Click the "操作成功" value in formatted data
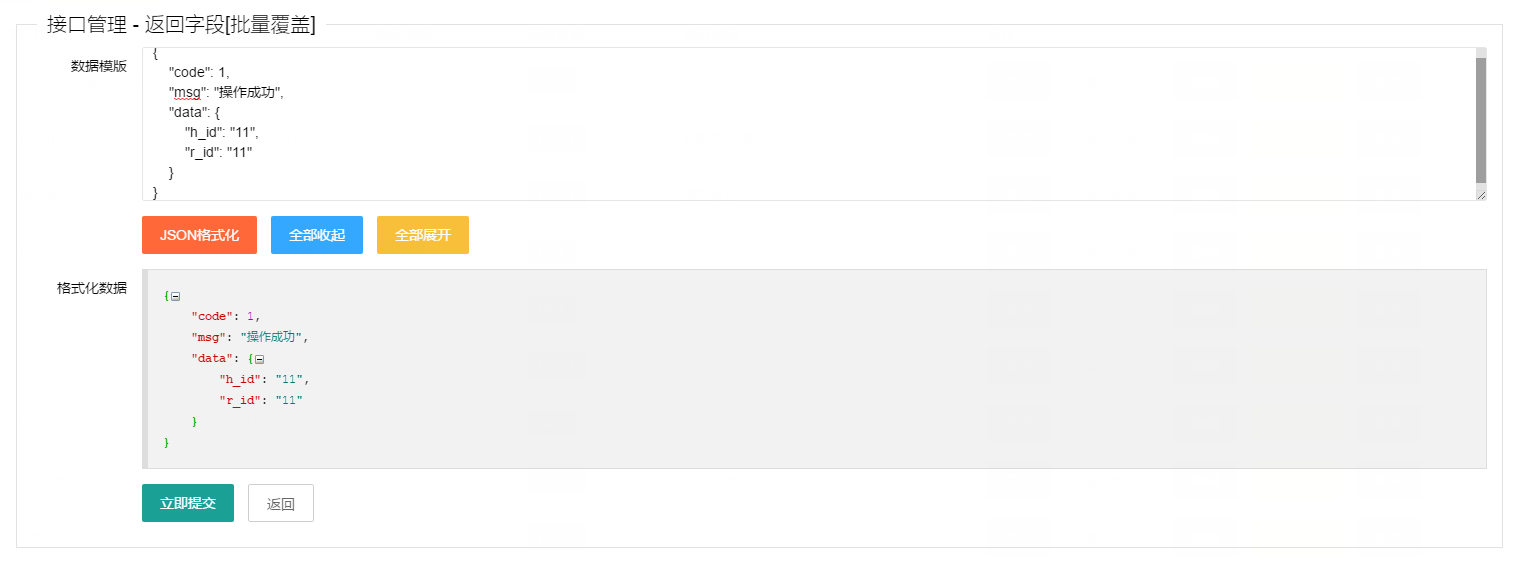This screenshot has width=1516, height=571. click(272, 338)
